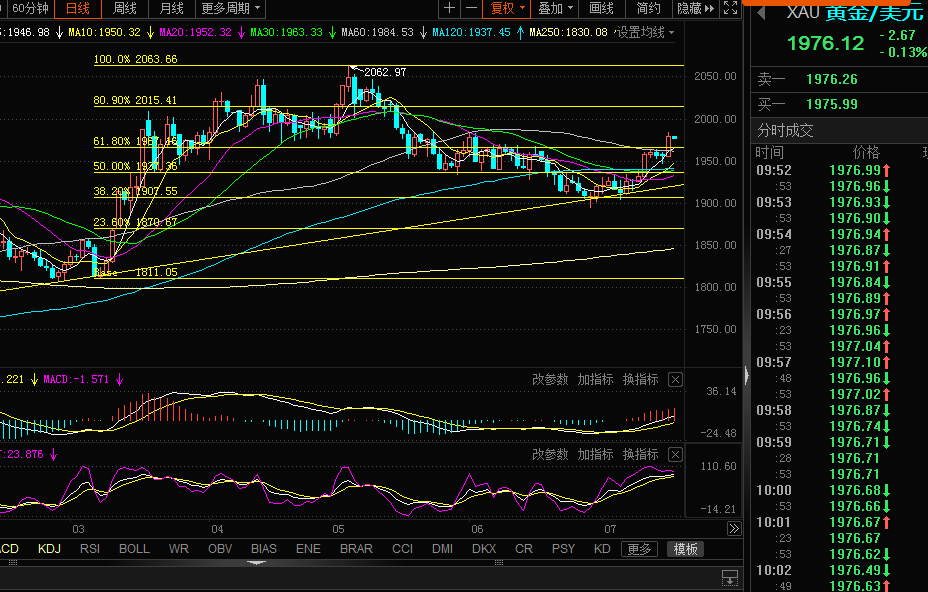Screen dimensions: 928x592
Task: Close the MACD indicator panel
Action: click(675, 380)
